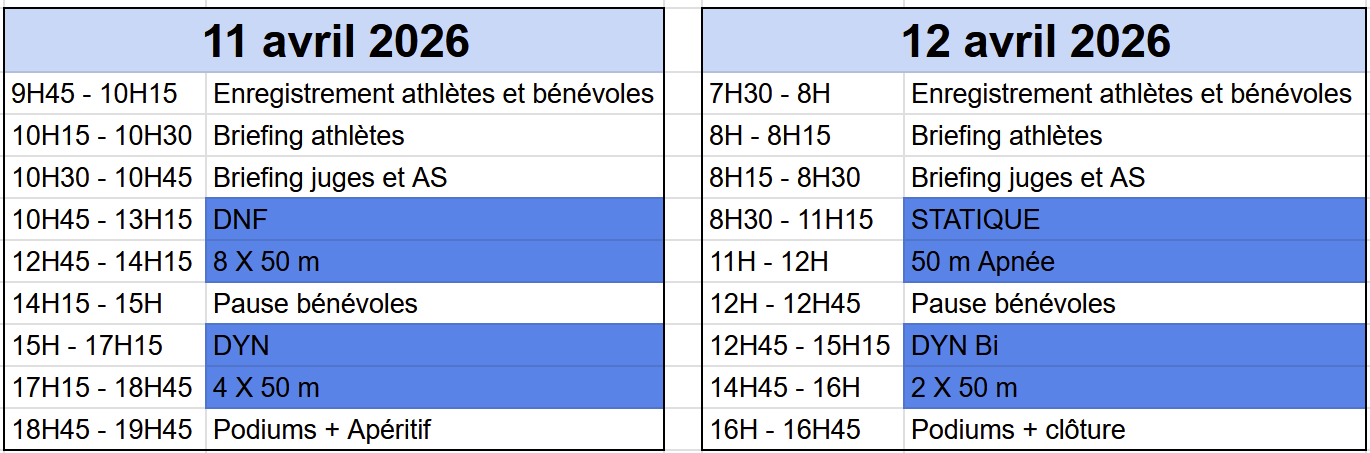1370x453 pixels.
Task: Click the blue STATIQUE event cell
Action: pos(1133,219)
